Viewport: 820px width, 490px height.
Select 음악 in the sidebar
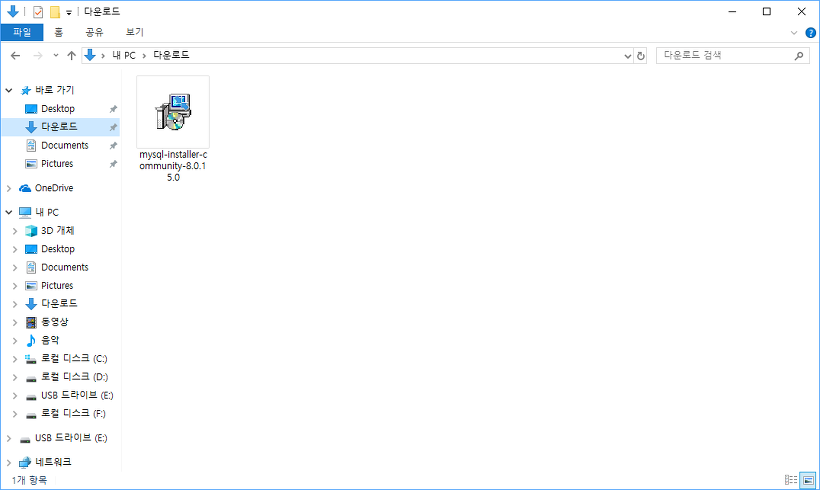tap(50, 340)
